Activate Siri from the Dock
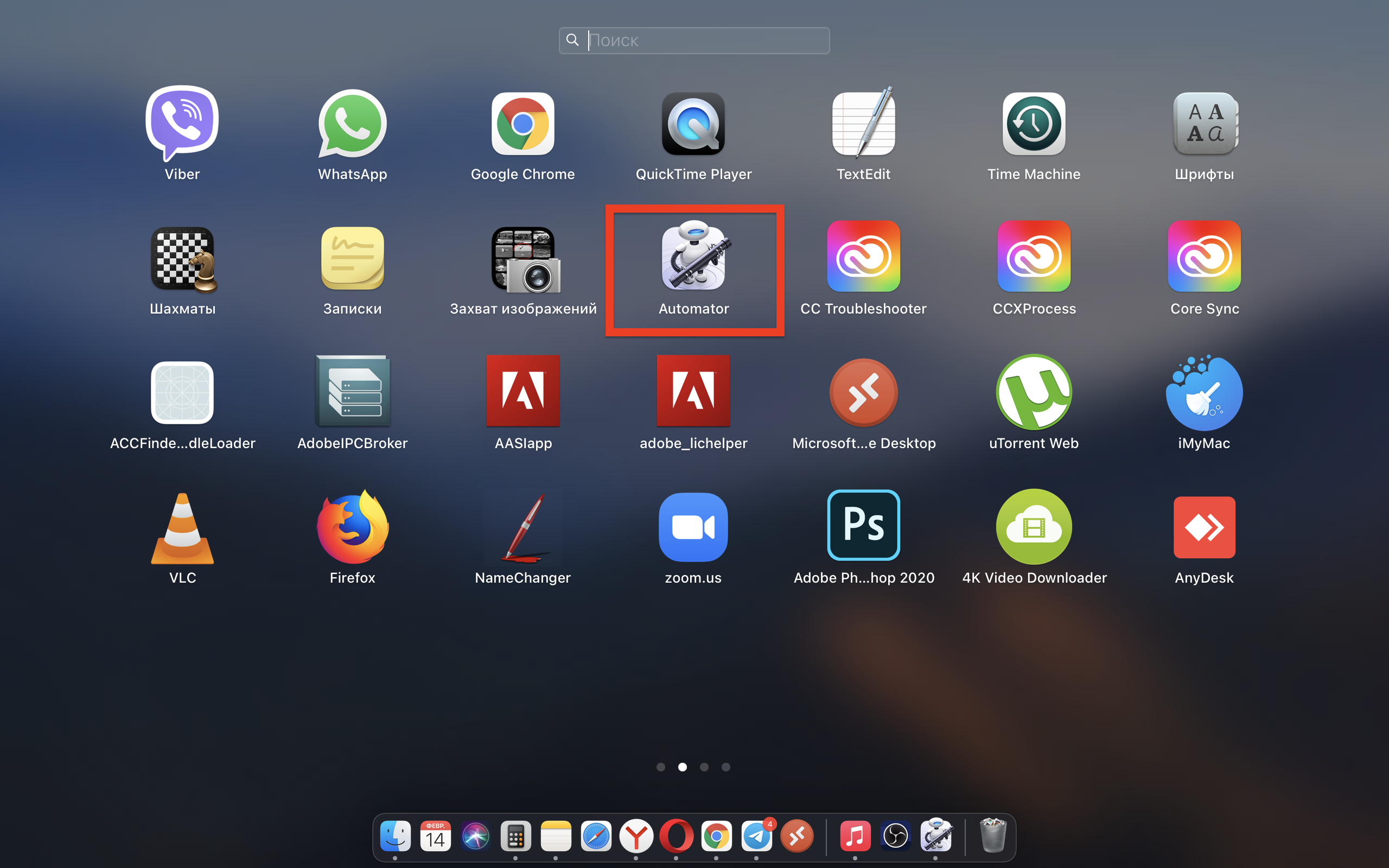The image size is (1389, 868). [476, 836]
